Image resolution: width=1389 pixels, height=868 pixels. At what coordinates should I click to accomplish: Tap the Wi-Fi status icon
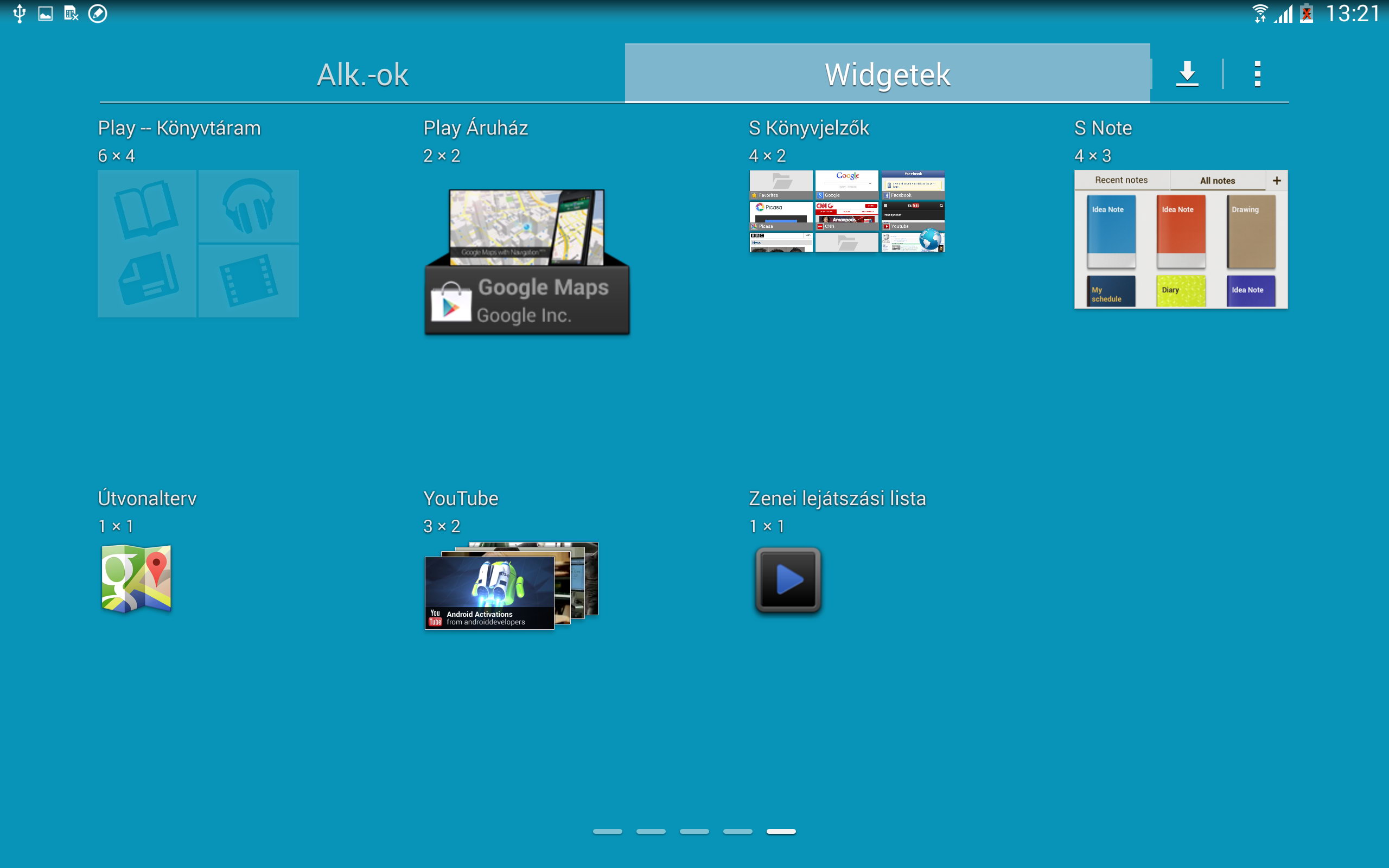coord(1259,13)
